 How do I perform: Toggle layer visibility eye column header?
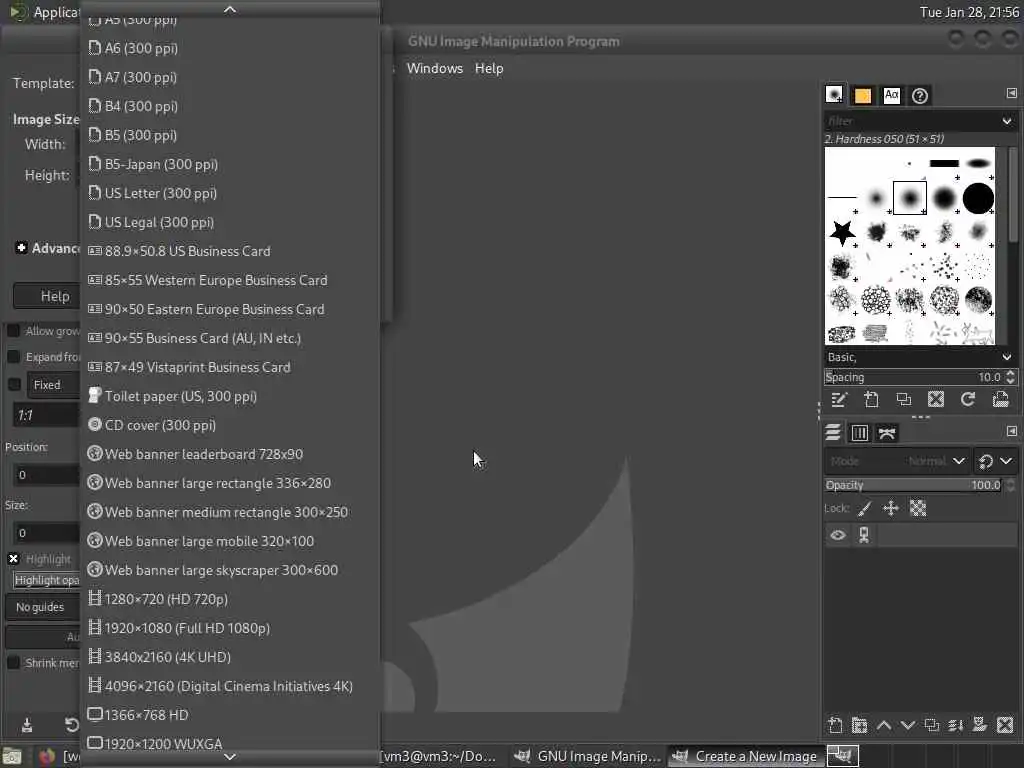[x=838, y=536]
